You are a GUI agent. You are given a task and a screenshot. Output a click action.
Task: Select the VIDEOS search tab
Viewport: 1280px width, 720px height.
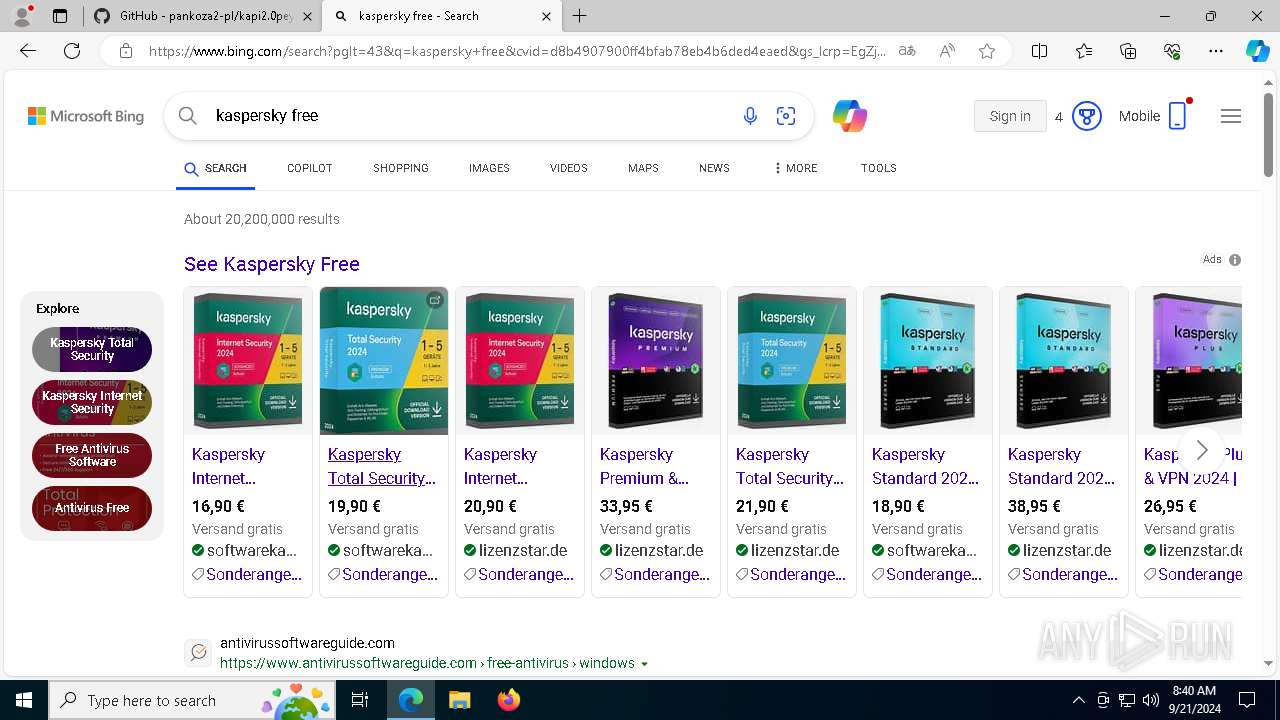click(568, 168)
